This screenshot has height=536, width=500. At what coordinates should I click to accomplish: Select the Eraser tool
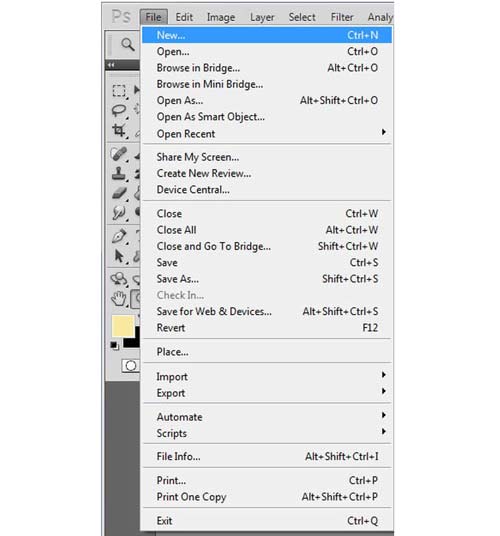point(119,193)
